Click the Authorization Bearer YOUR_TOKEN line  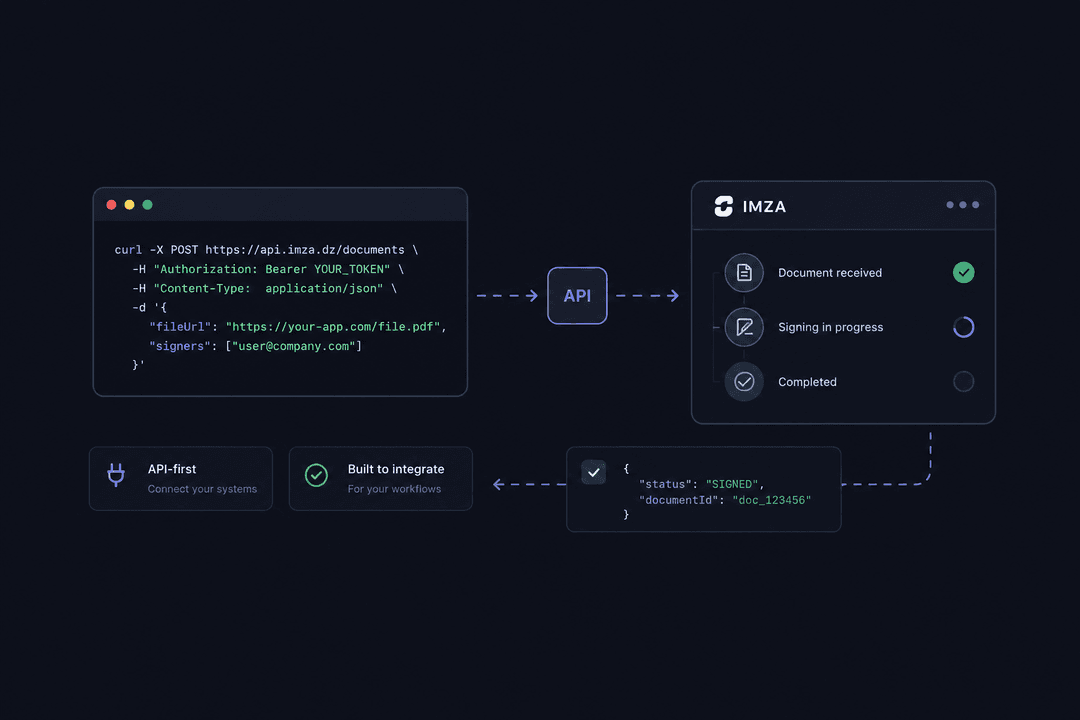[268, 269]
